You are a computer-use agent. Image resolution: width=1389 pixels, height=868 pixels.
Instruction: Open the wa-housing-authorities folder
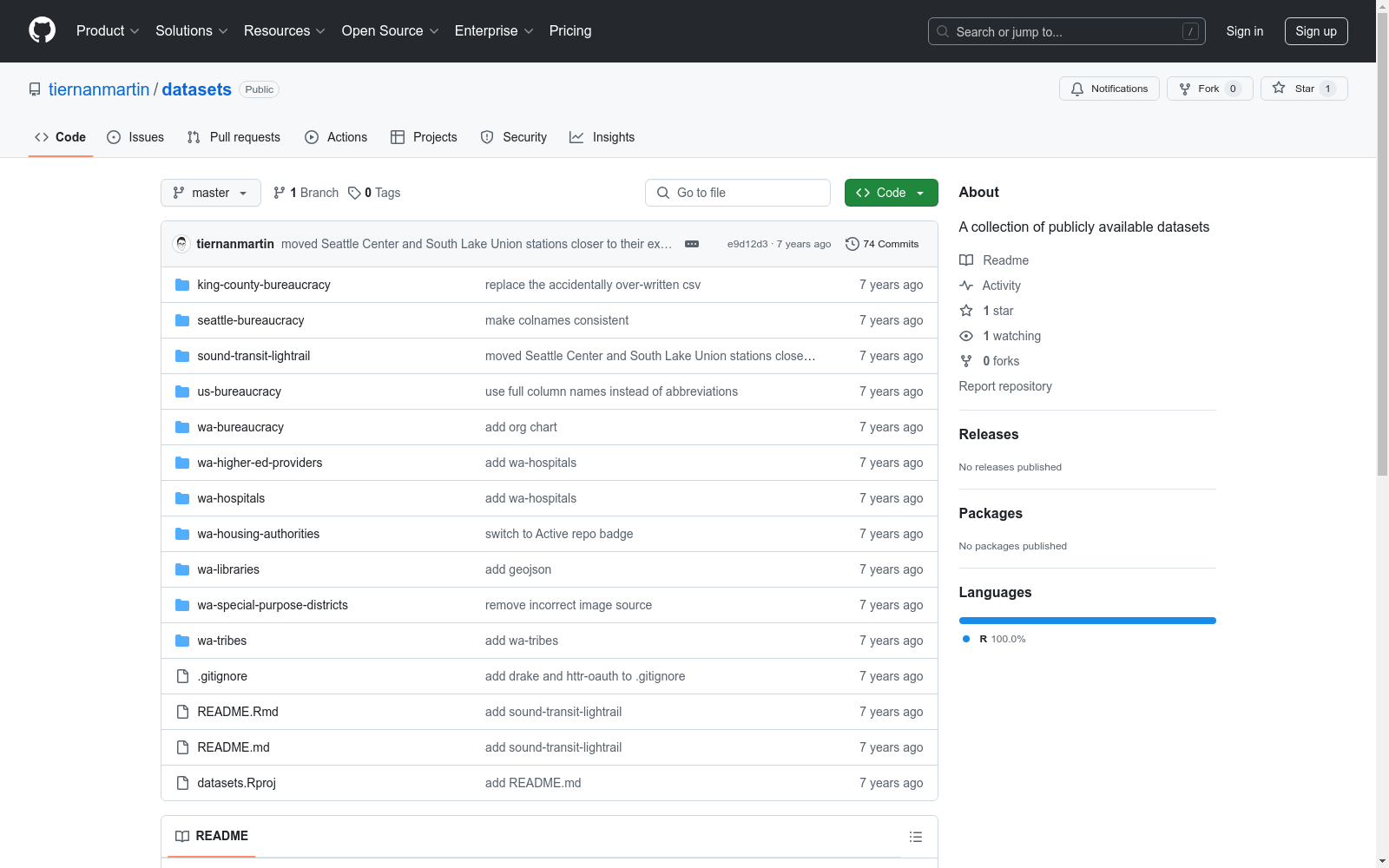(258, 534)
